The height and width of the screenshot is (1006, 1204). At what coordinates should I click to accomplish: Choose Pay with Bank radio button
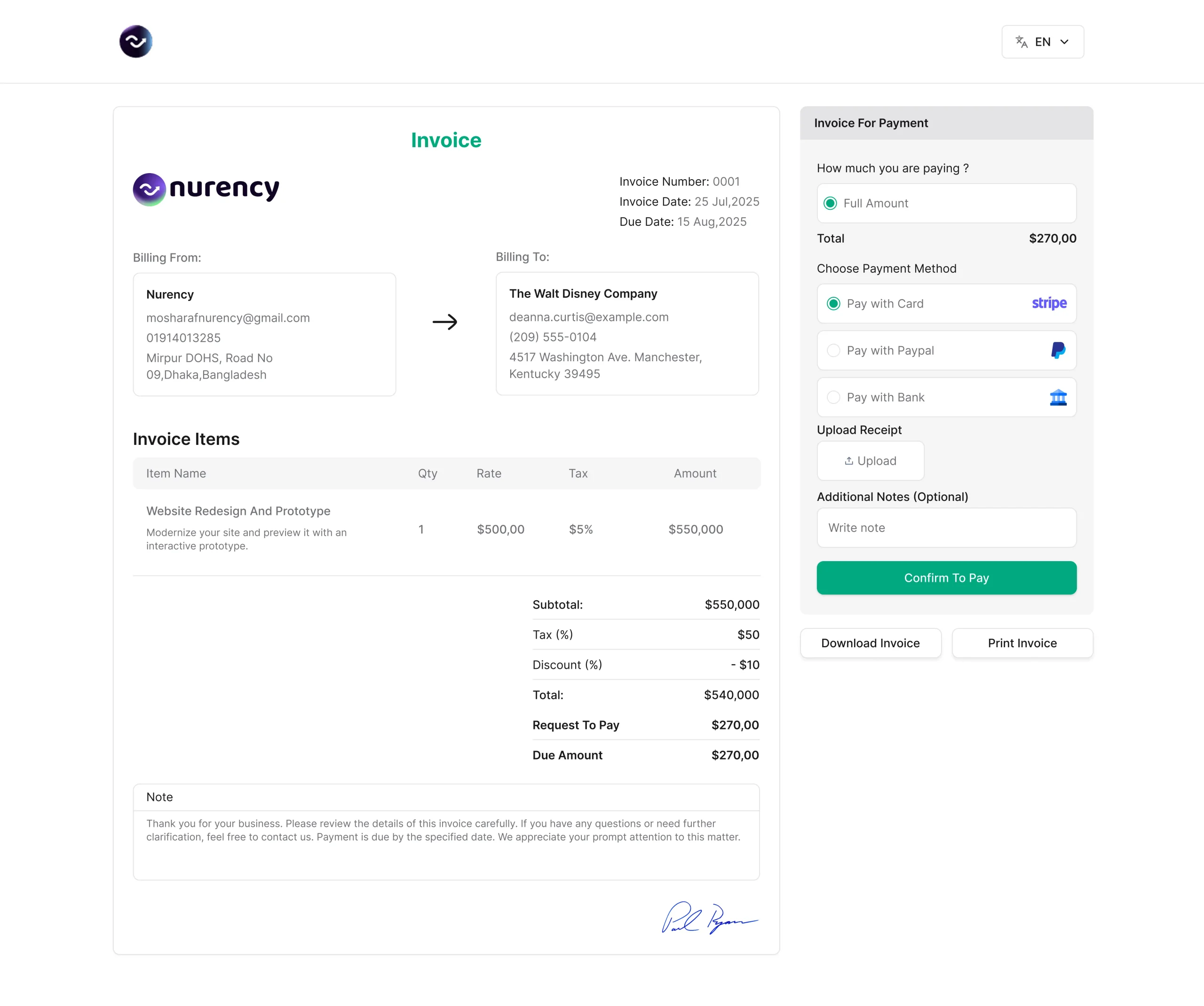point(833,397)
